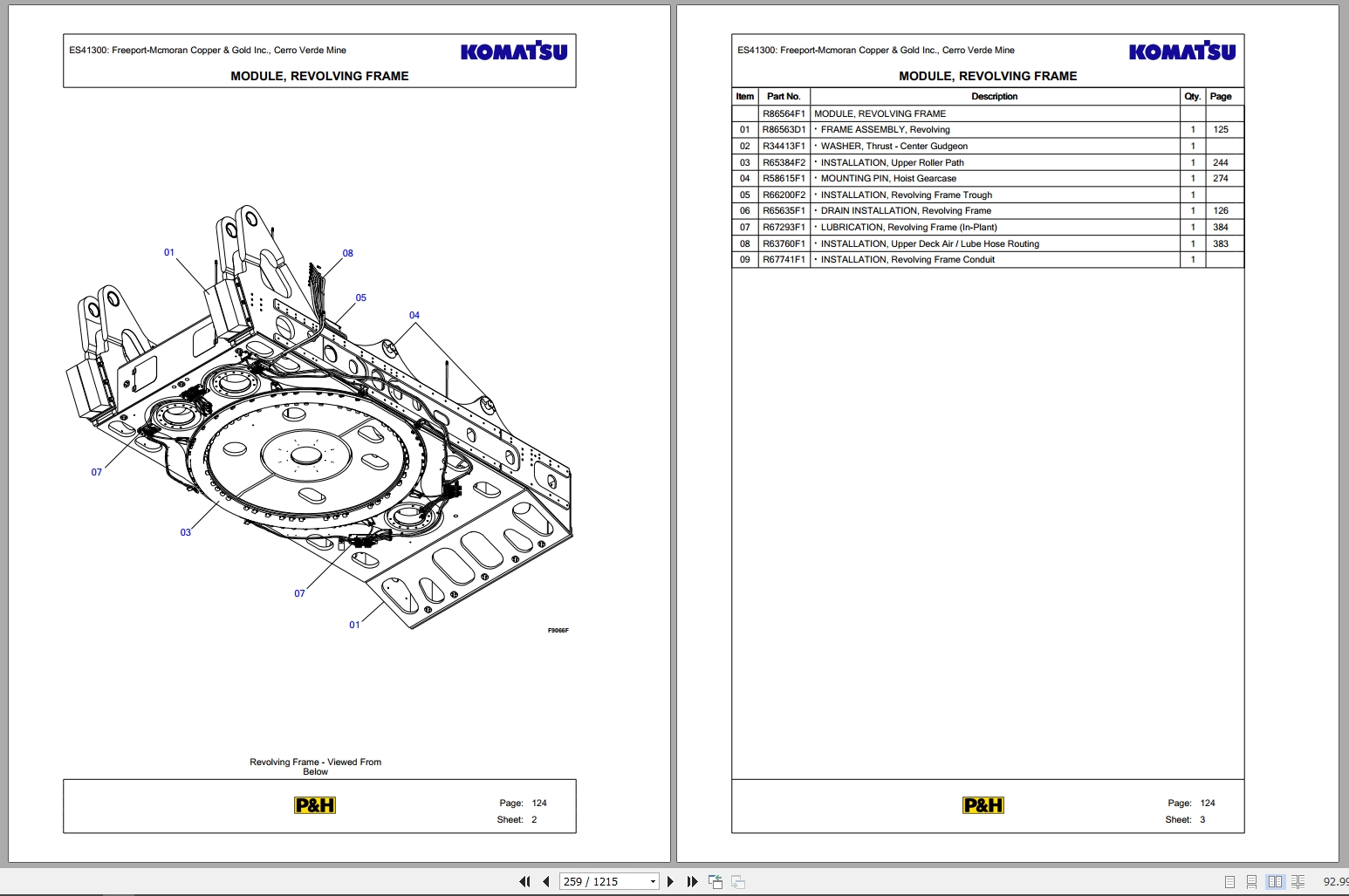Select part number R65384F2
The image size is (1349, 896).
tap(784, 162)
